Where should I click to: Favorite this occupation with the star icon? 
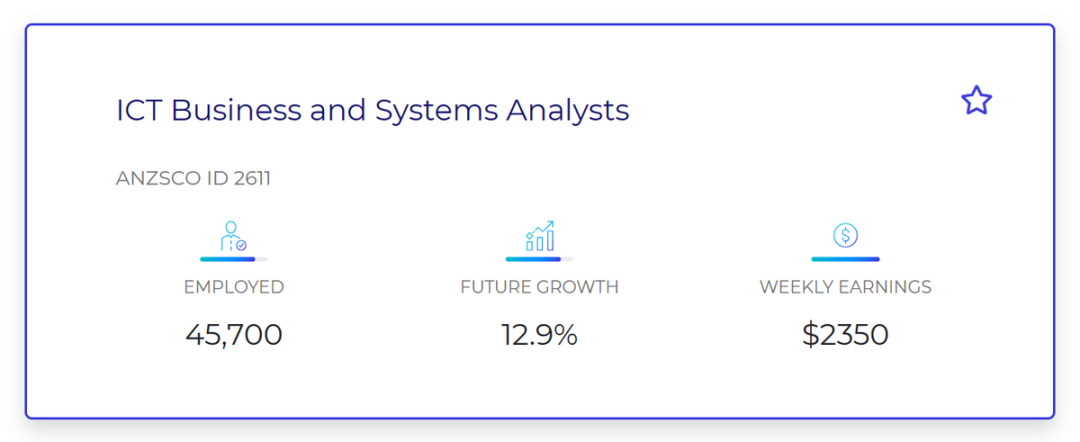(x=976, y=101)
